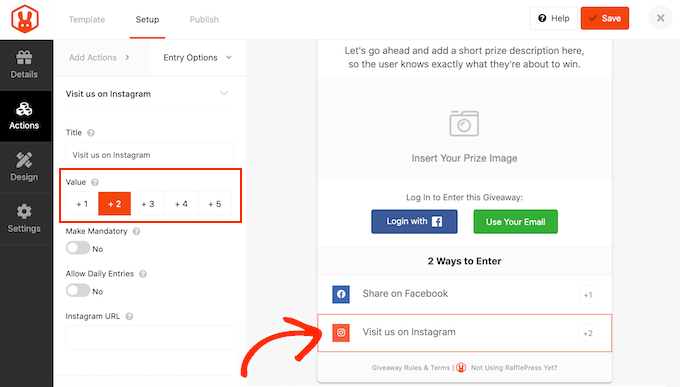Click the Value help question icon

[95, 182]
